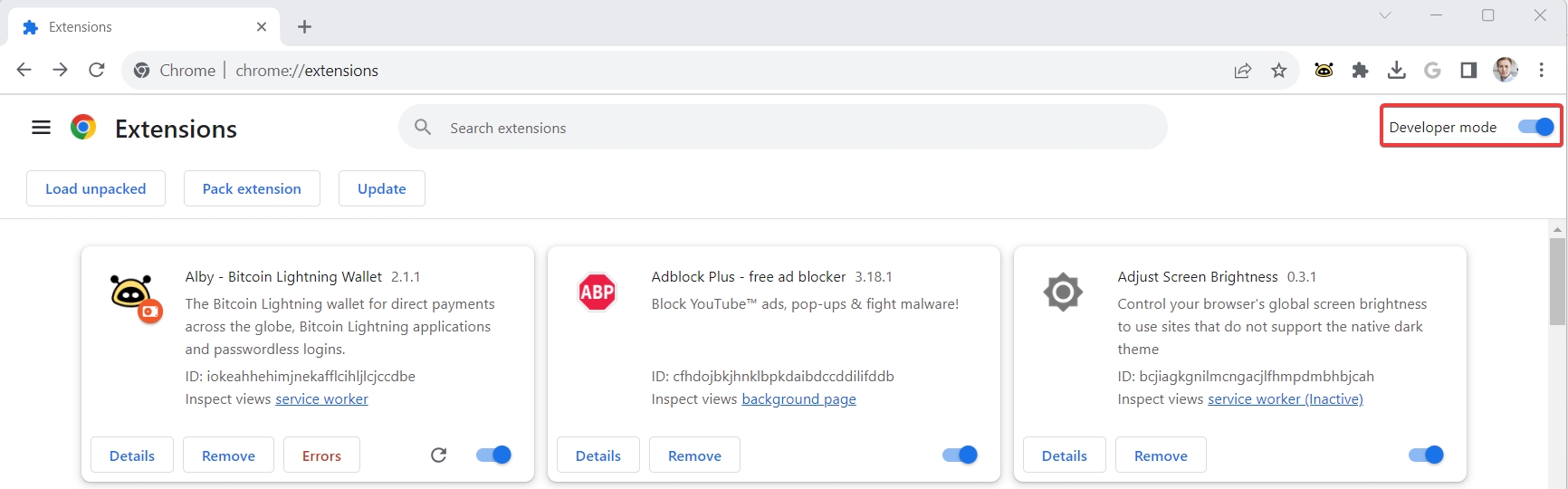Open the hamburger main menu for Extensions

(41, 128)
